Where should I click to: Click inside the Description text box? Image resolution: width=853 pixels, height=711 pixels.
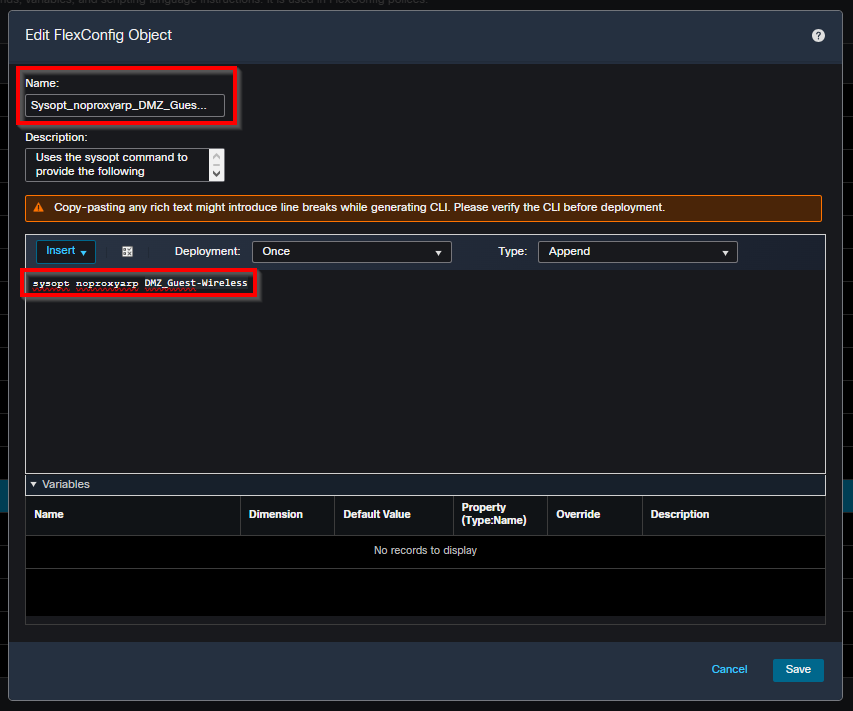coord(116,164)
